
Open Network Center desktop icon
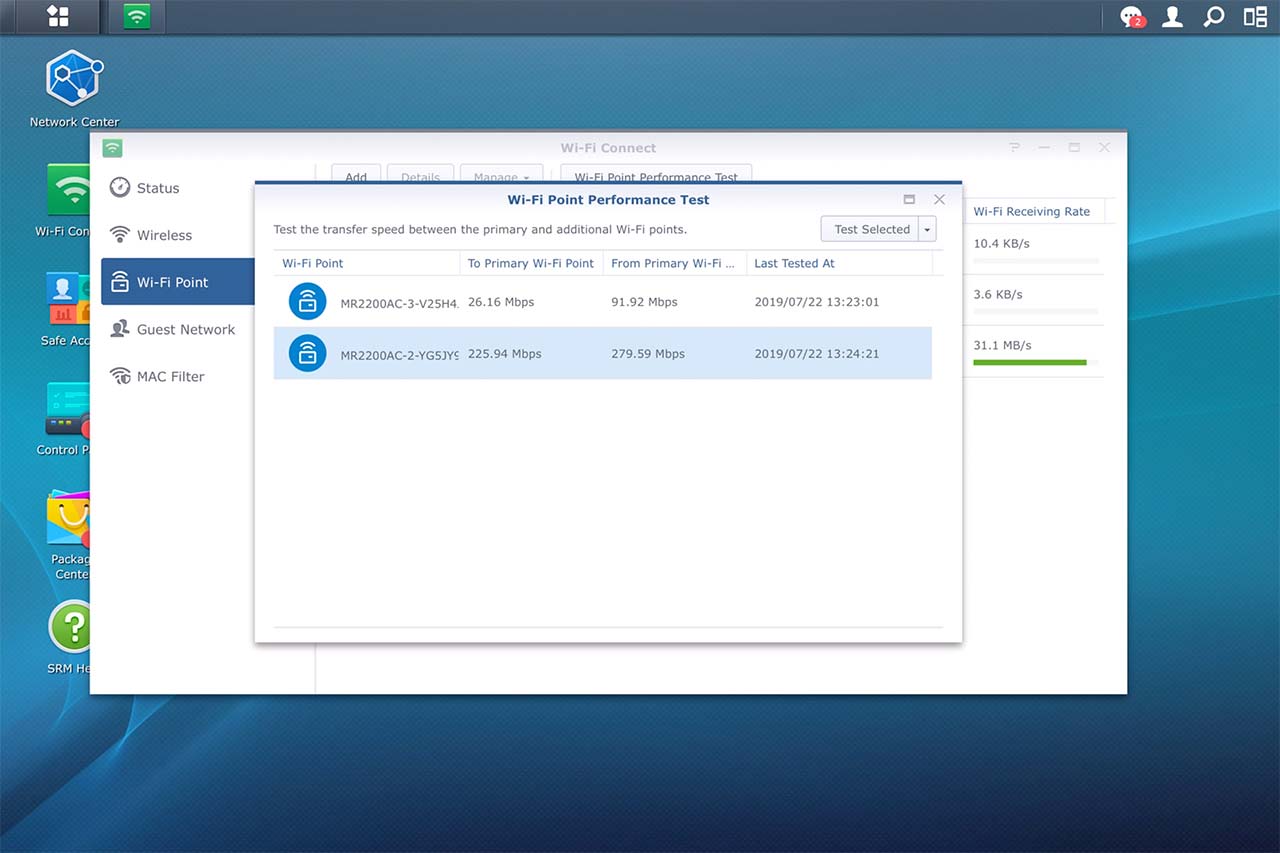point(74,88)
